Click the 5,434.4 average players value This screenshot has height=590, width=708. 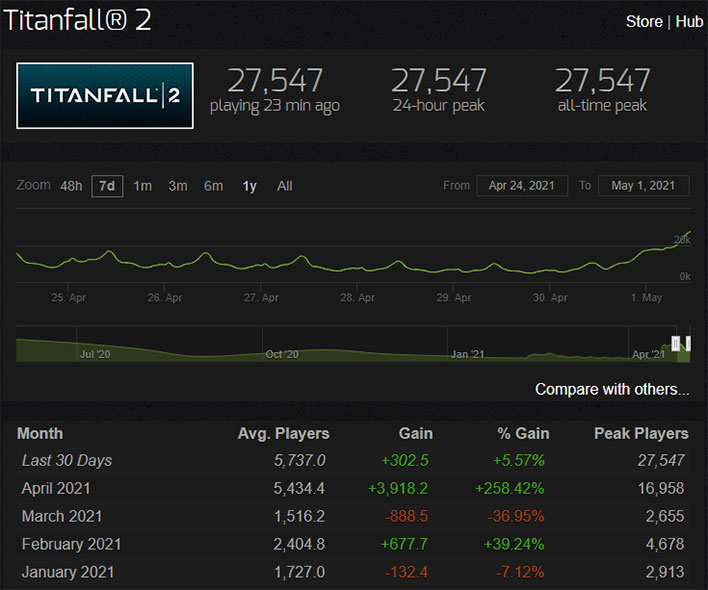[x=299, y=488]
